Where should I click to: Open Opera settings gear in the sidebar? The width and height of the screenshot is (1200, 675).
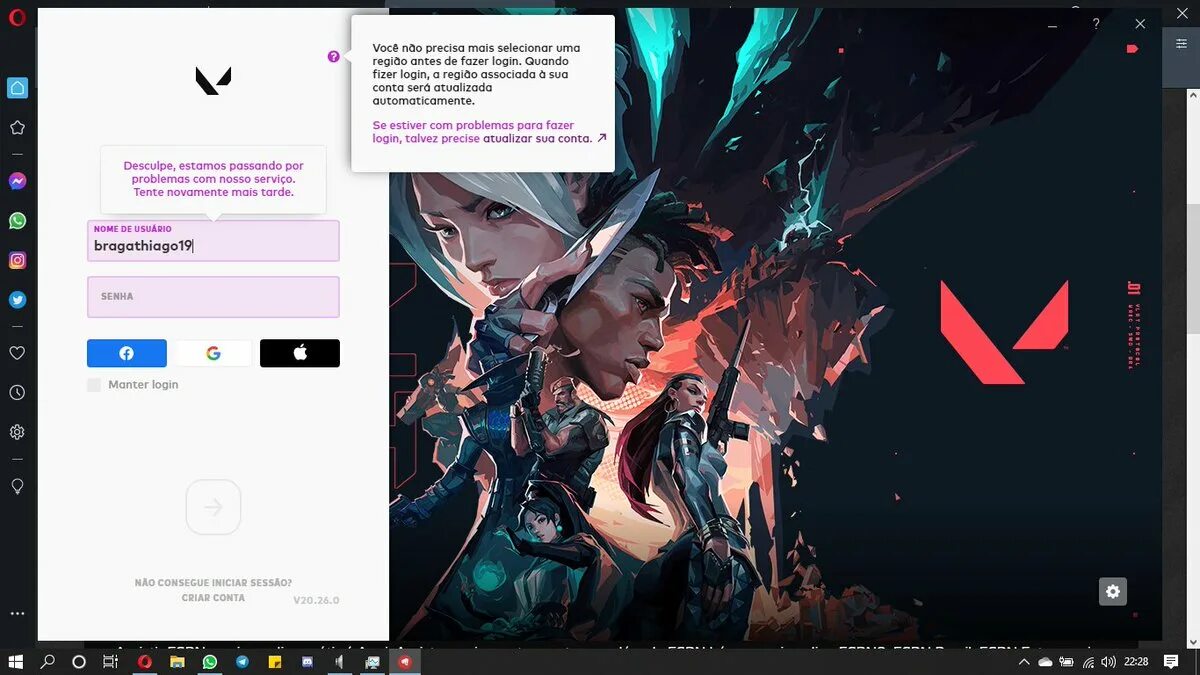(x=16, y=431)
